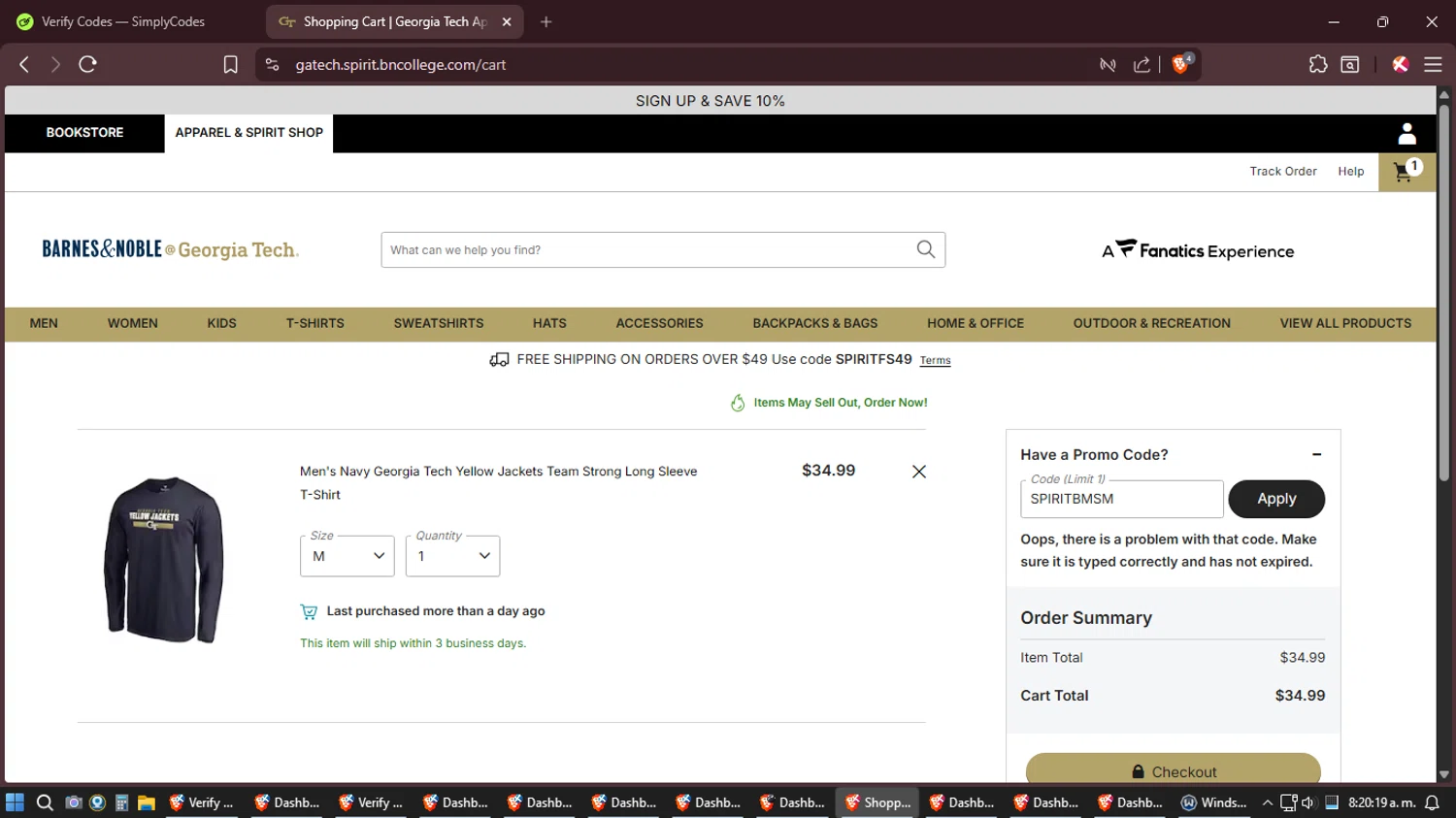Viewport: 1456px width, 818px height.
Task: Click the volume speaker tray icon
Action: coord(1307,802)
